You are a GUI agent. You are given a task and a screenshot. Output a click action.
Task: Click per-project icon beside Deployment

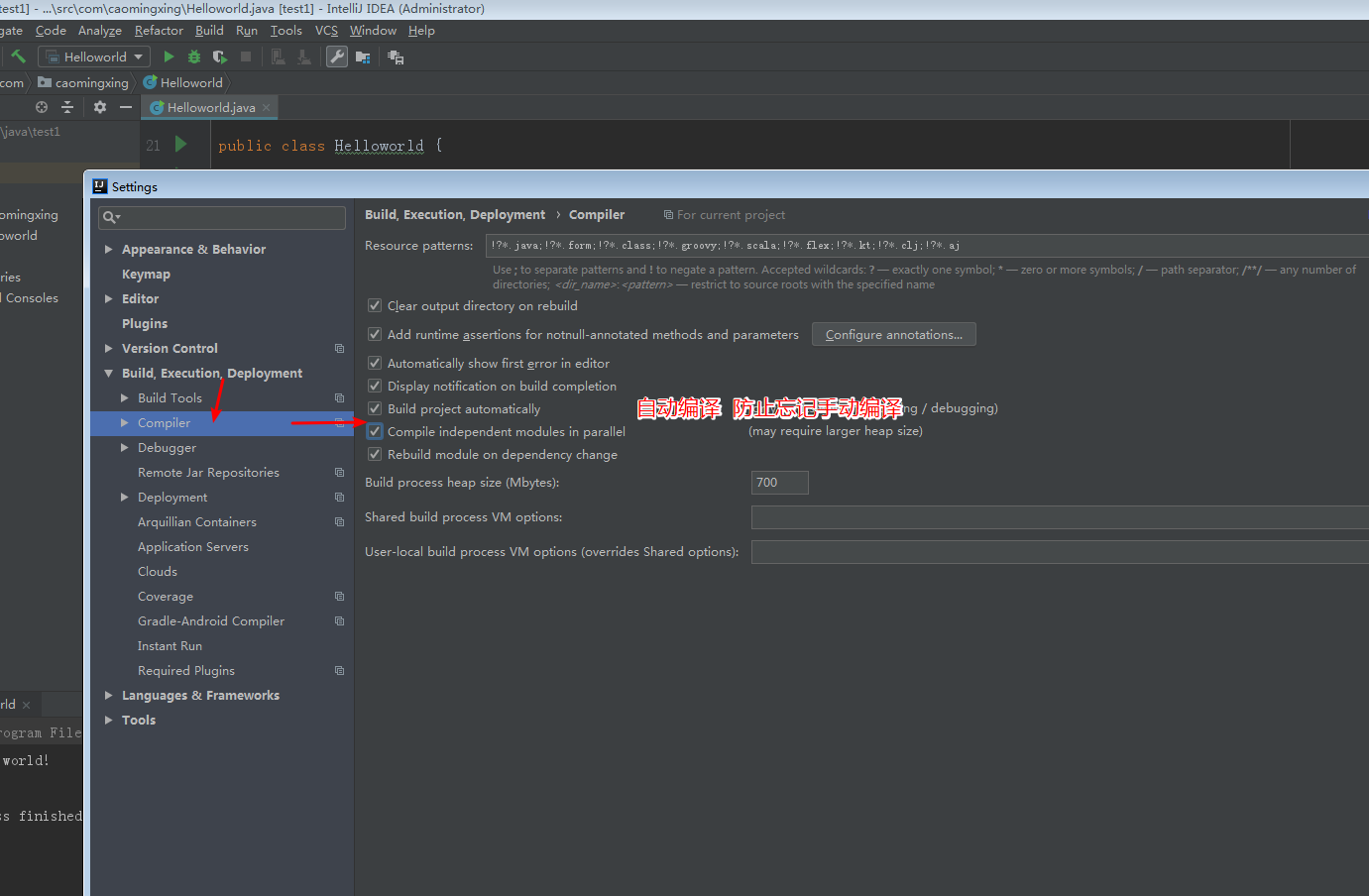[x=339, y=498]
